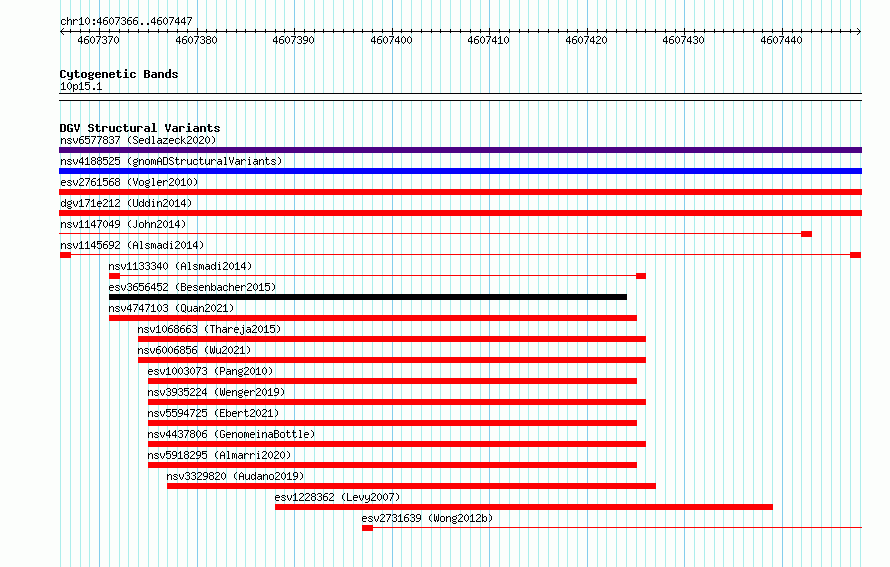Open the esv2761568 (Vogler2010) variant label
The width and height of the screenshot is (890, 567).
pyautogui.click(x=129, y=182)
